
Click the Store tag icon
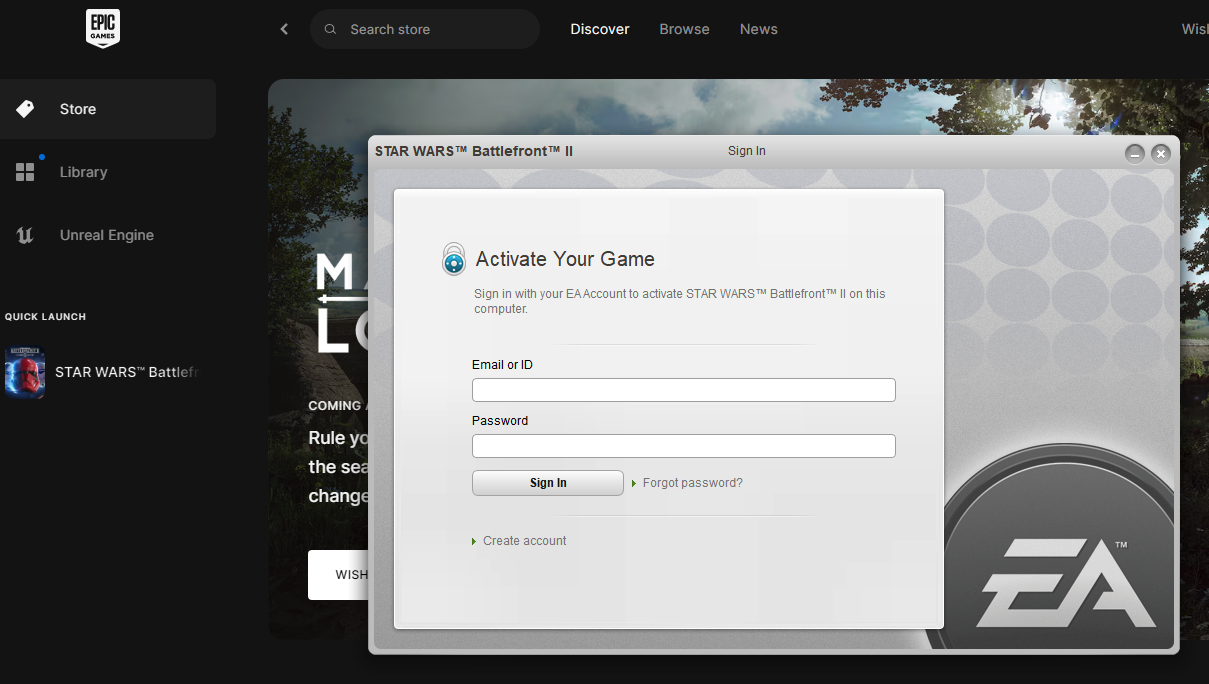25,109
